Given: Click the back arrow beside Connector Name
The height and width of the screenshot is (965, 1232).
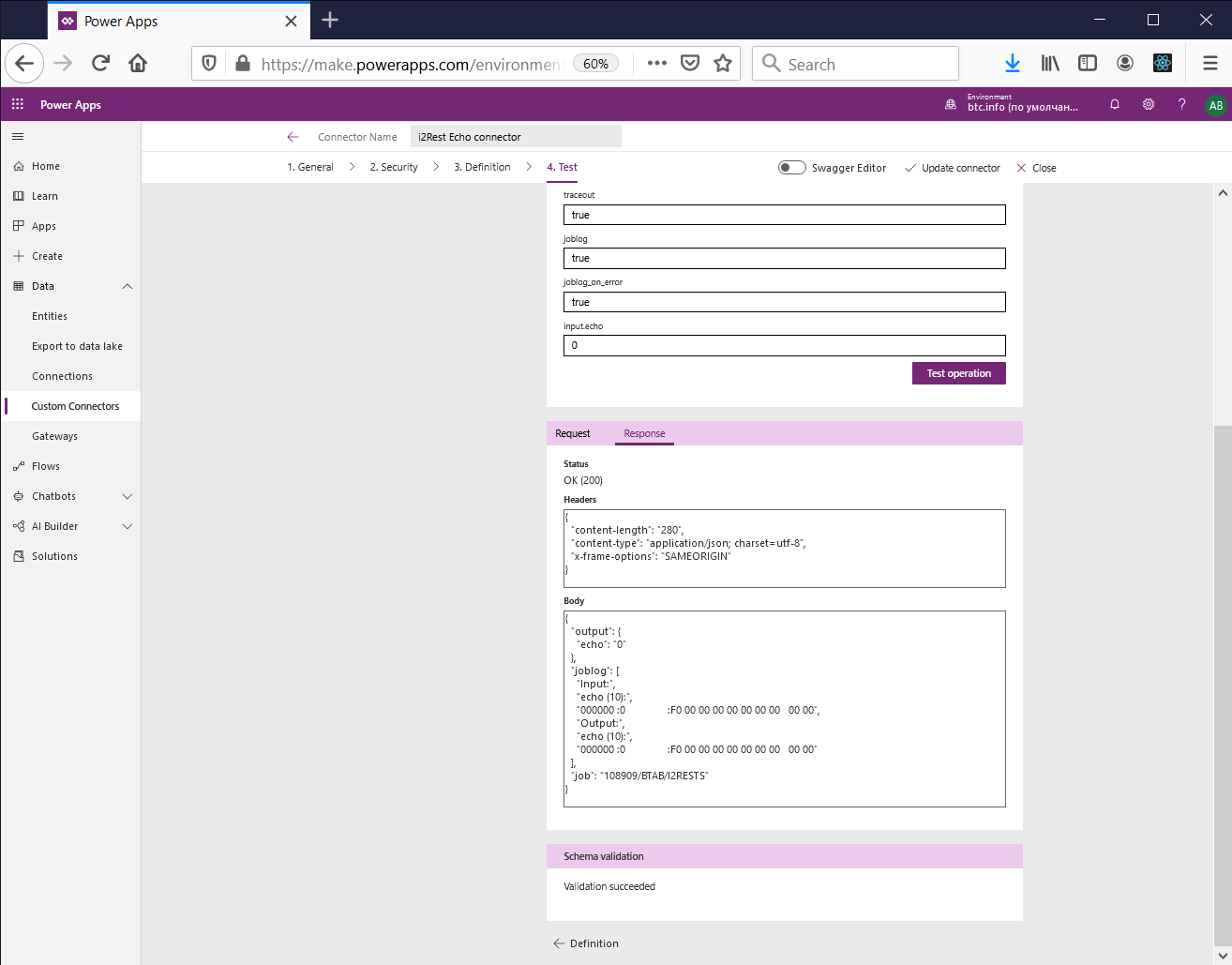Looking at the screenshot, I should click(x=293, y=137).
